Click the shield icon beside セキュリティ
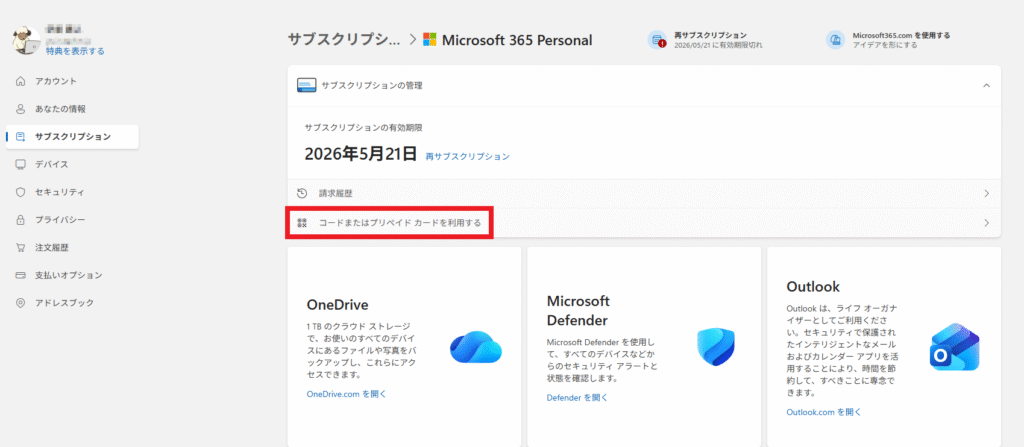 coord(21,192)
